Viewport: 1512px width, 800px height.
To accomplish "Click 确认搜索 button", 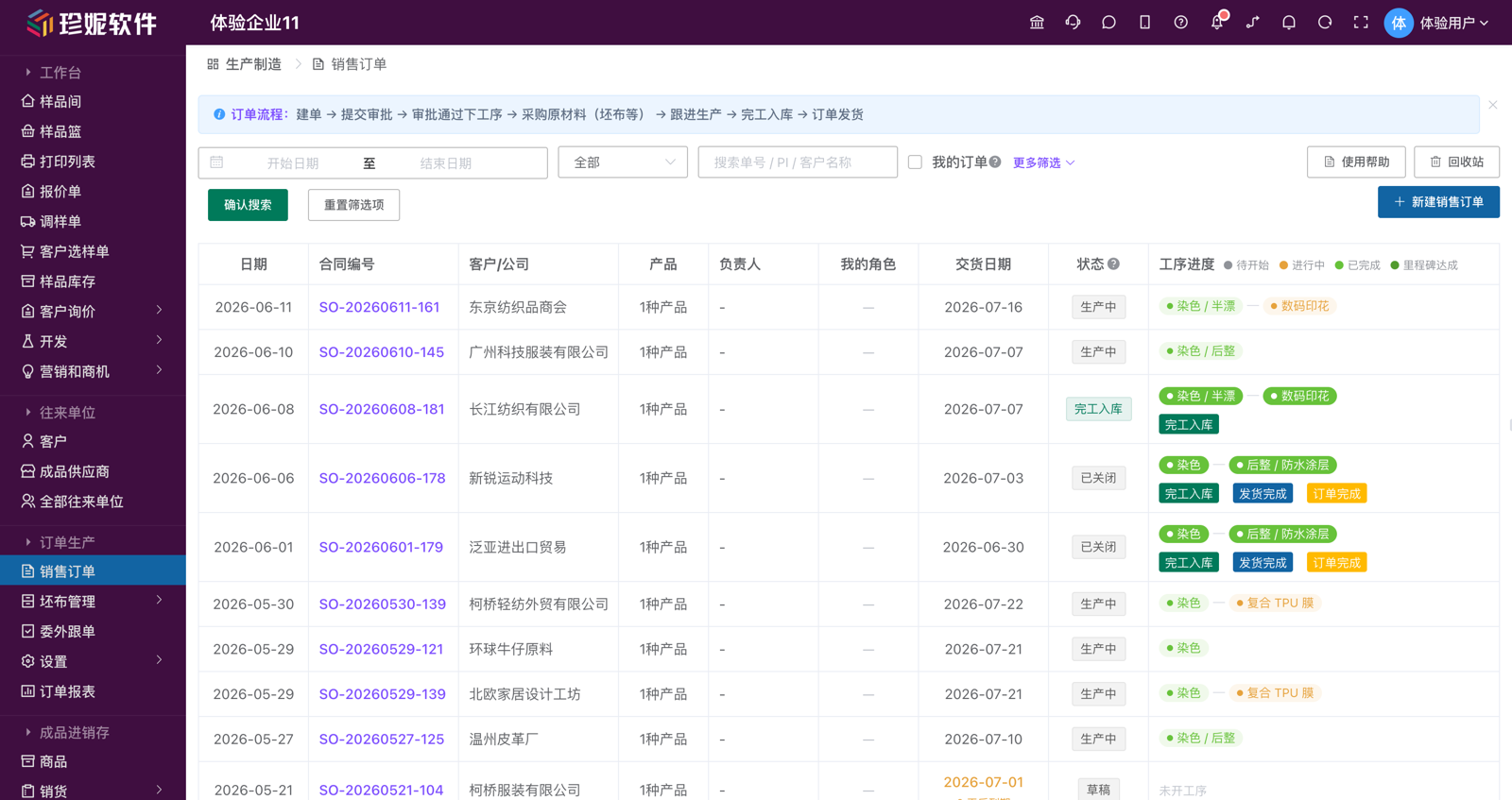I will pyautogui.click(x=248, y=205).
